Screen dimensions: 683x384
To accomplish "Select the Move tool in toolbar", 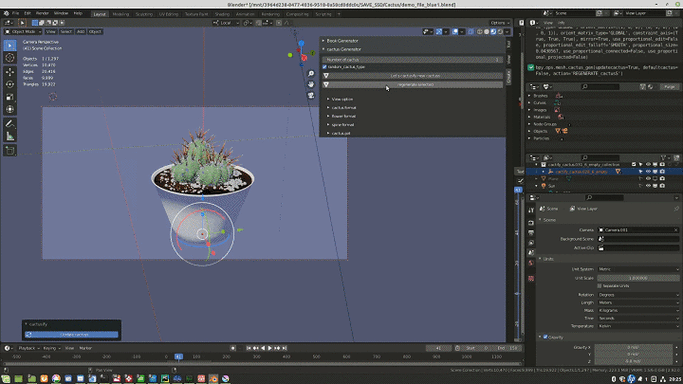I will click(10, 72).
